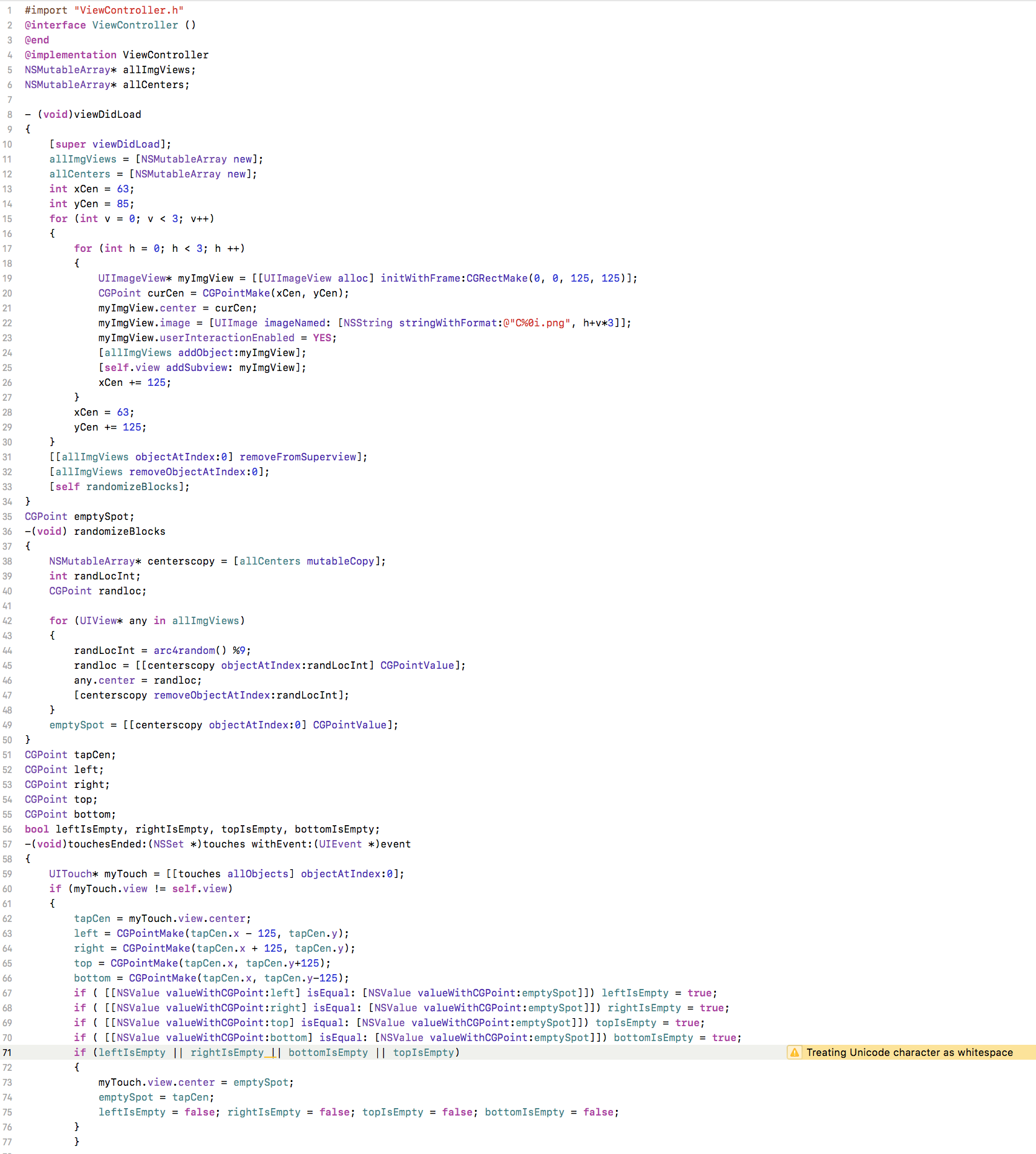Click 'tapCen = myTouch.view.center;' line
Image resolution: width=1036 pixels, height=1154 pixels.
[163, 918]
